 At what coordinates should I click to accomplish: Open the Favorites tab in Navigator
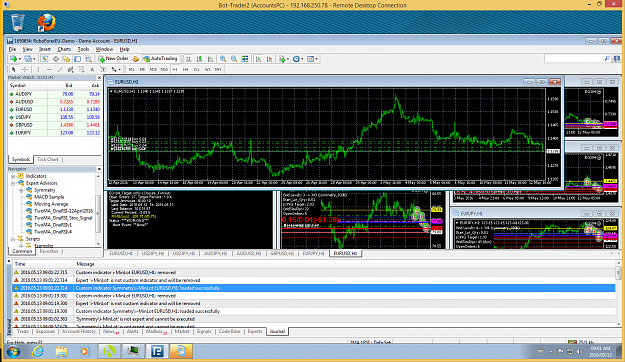[x=49, y=252]
